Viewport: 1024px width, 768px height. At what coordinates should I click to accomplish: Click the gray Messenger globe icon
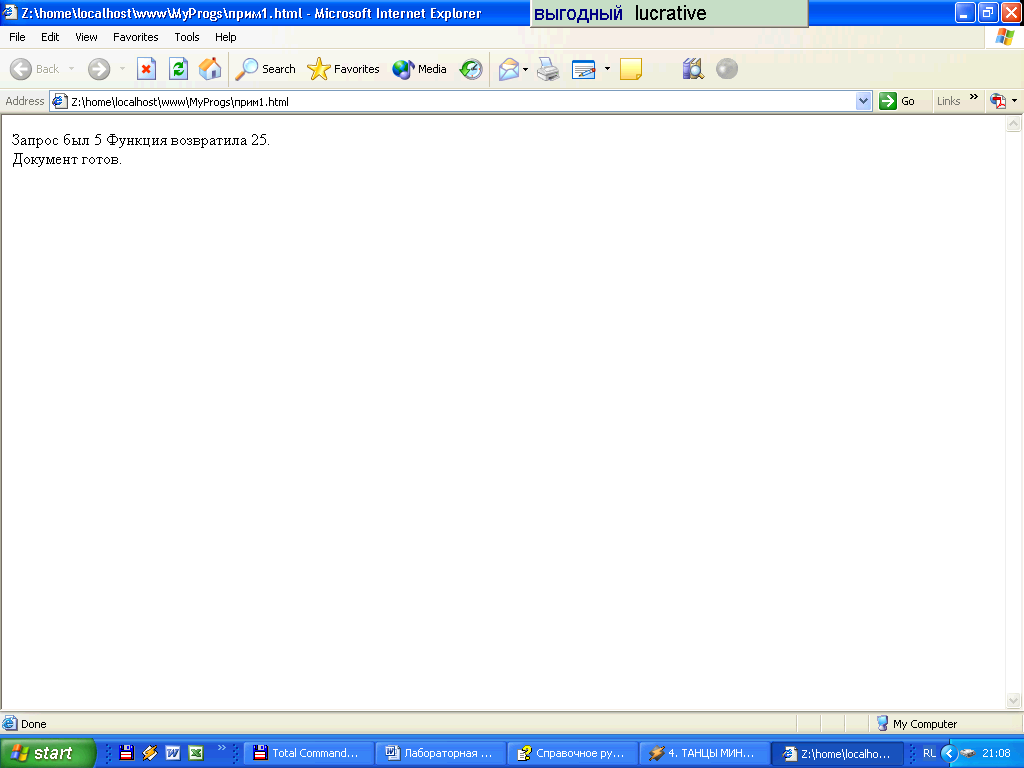[727, 69]
